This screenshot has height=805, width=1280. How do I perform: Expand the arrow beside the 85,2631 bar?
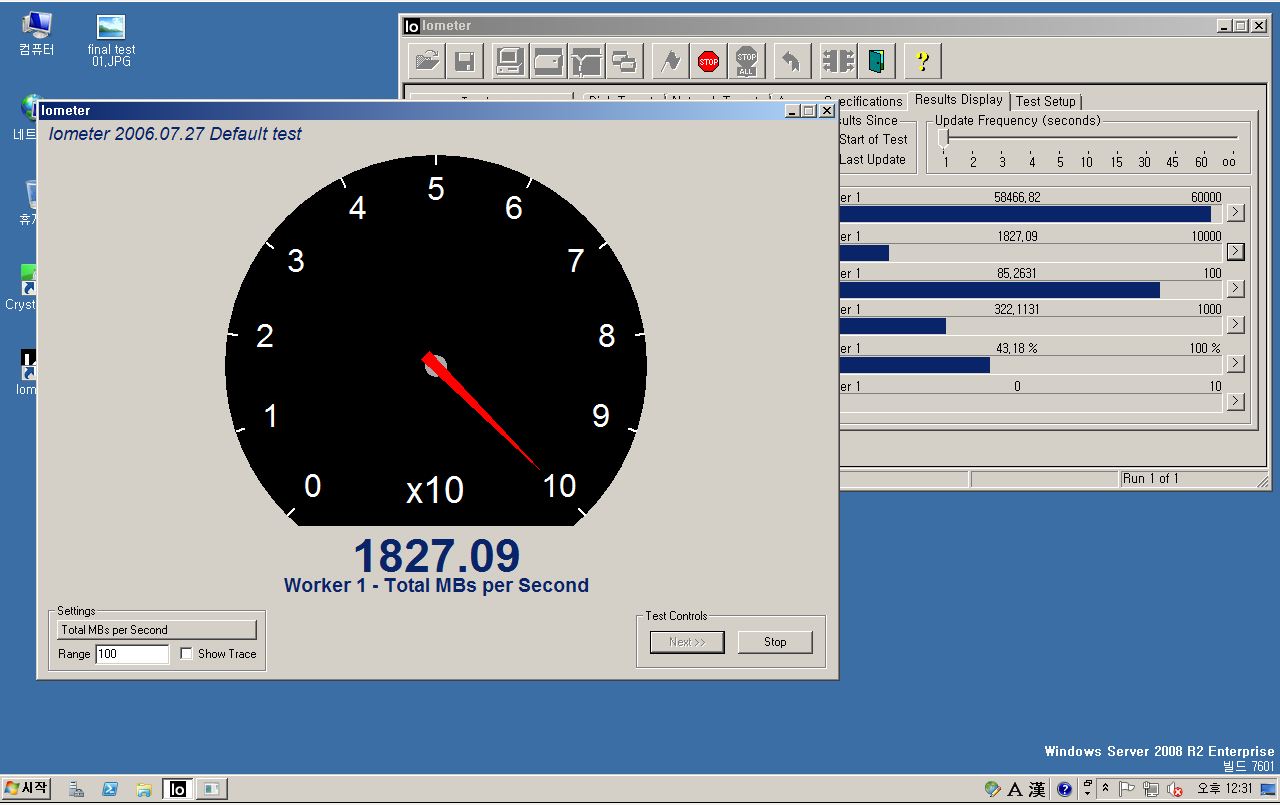(x=1236, y=289)
